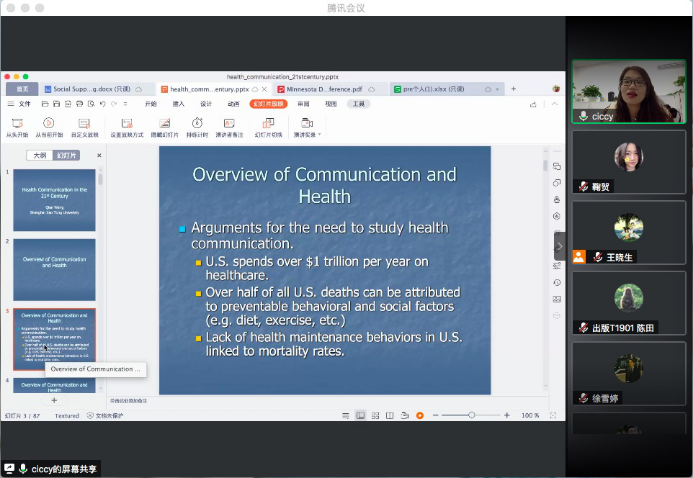The image size is (693, 478).
Task: Open a new document tab with plus button
Action: tap(513, 89)
